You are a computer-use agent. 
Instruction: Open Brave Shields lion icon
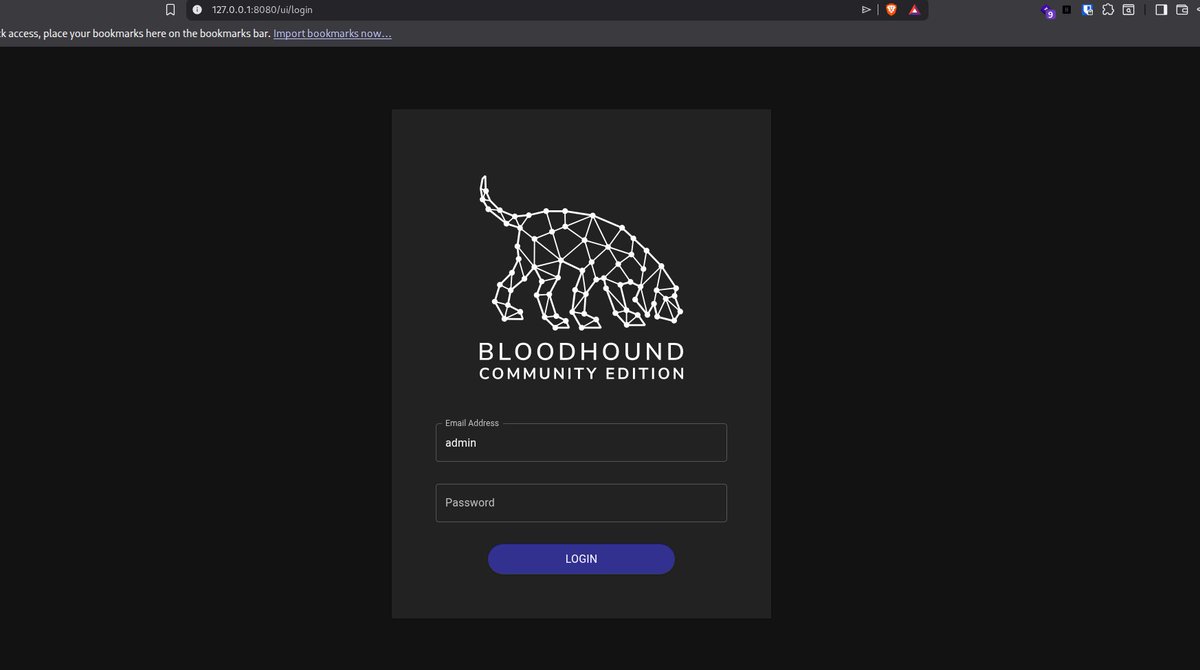tap(891, 9)
